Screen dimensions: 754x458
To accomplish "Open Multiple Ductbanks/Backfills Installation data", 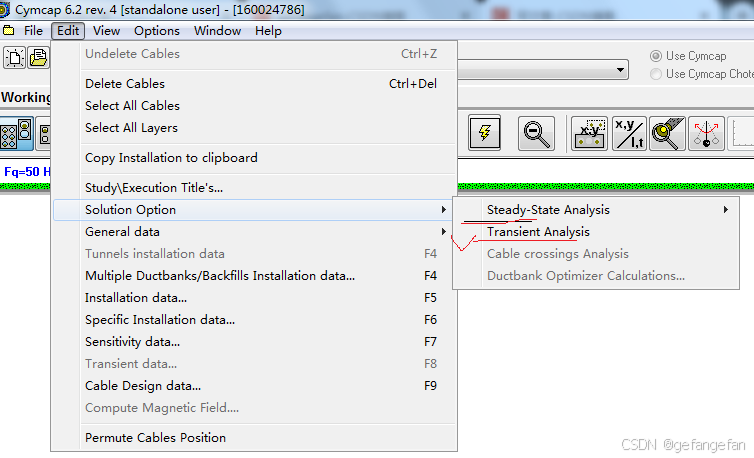I will pyautogui.click(x=255, y=276).
